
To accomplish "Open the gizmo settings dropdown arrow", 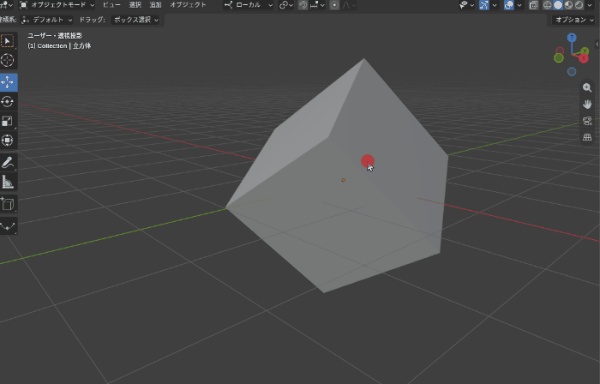I will click(x=495, y=5).
